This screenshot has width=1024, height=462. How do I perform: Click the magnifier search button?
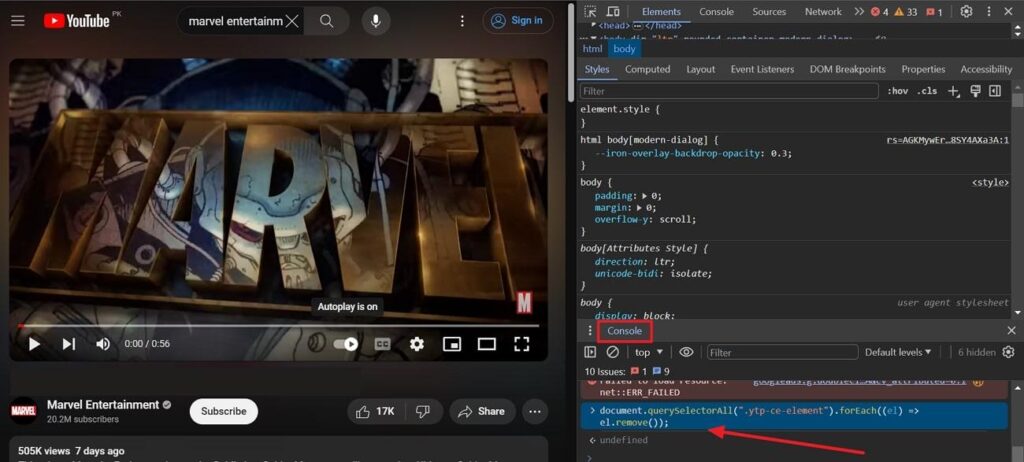point(327,21)
